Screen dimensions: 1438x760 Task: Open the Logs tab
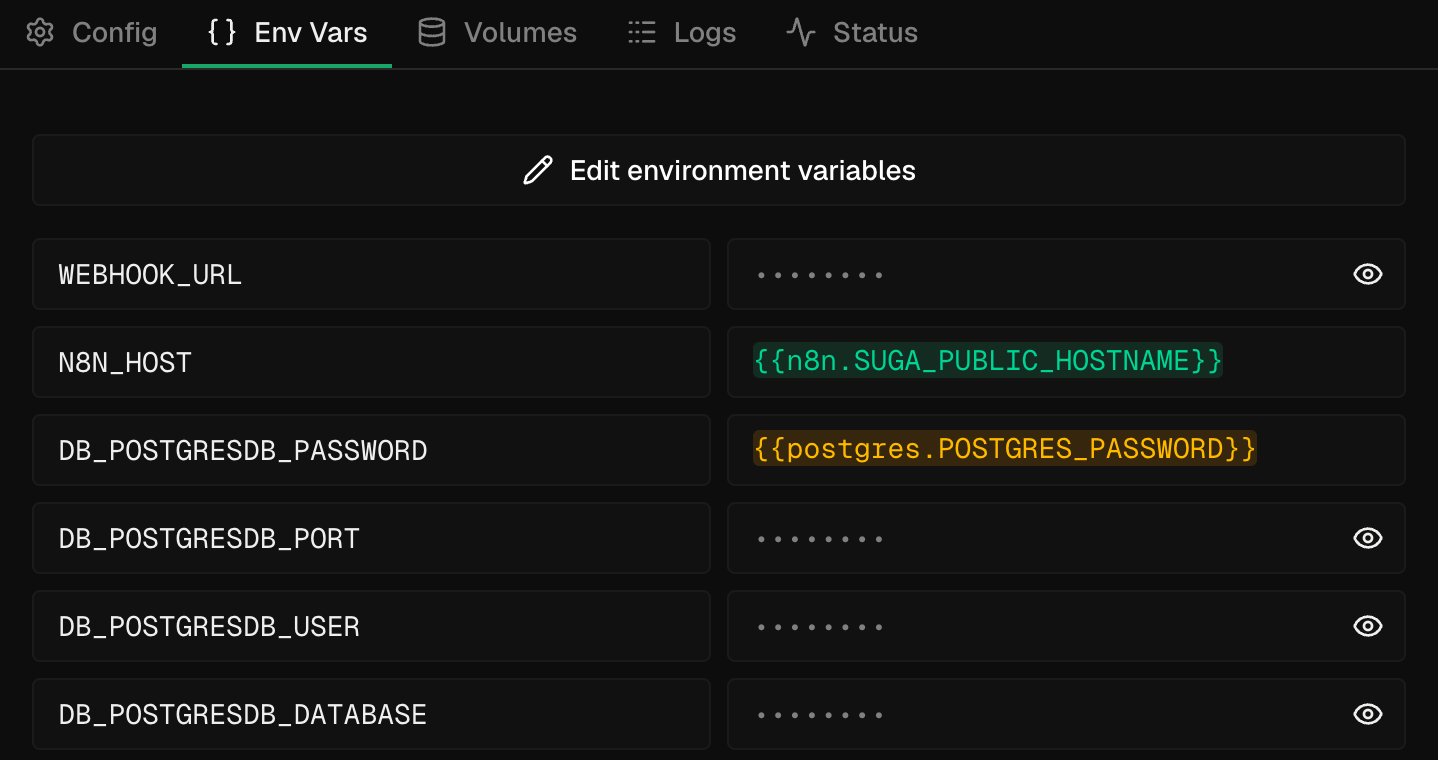tap(682, 33)
